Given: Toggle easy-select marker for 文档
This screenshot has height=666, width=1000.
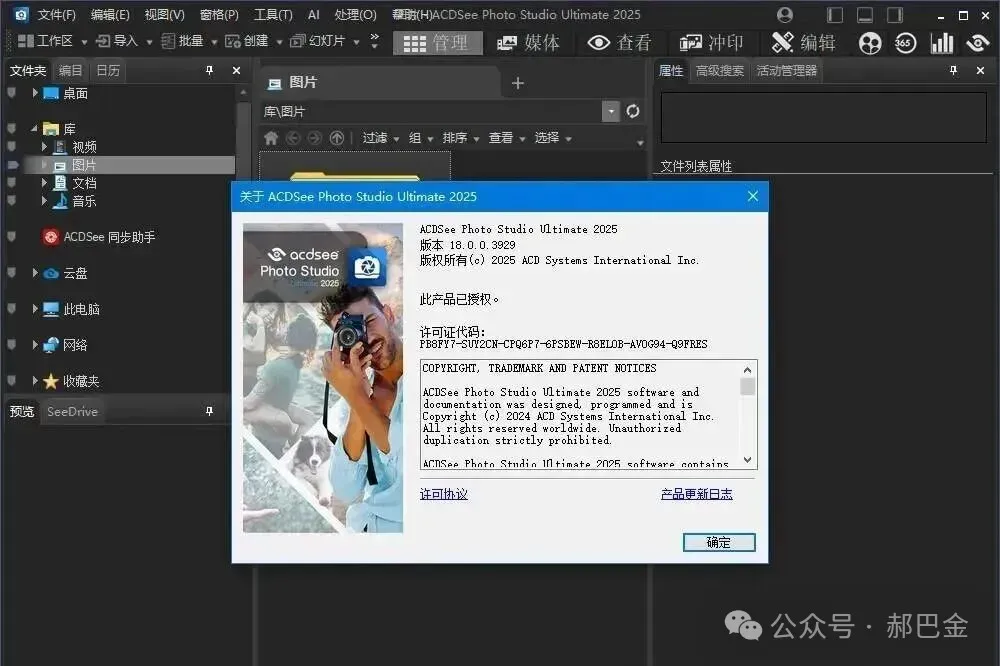Looking at the screenshot, I should point(11,183).
